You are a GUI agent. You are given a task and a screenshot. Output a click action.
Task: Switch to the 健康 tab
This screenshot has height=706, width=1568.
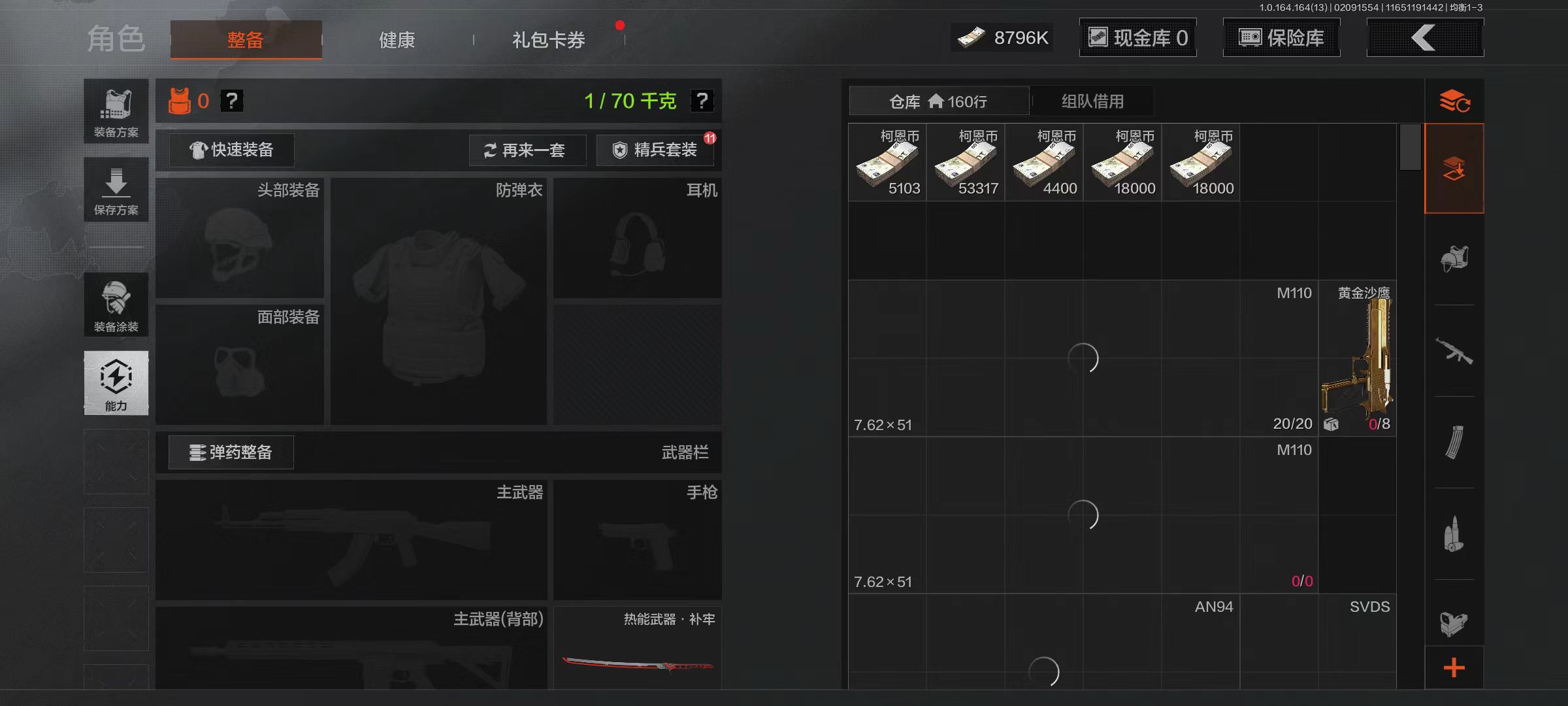coord(397,40)
